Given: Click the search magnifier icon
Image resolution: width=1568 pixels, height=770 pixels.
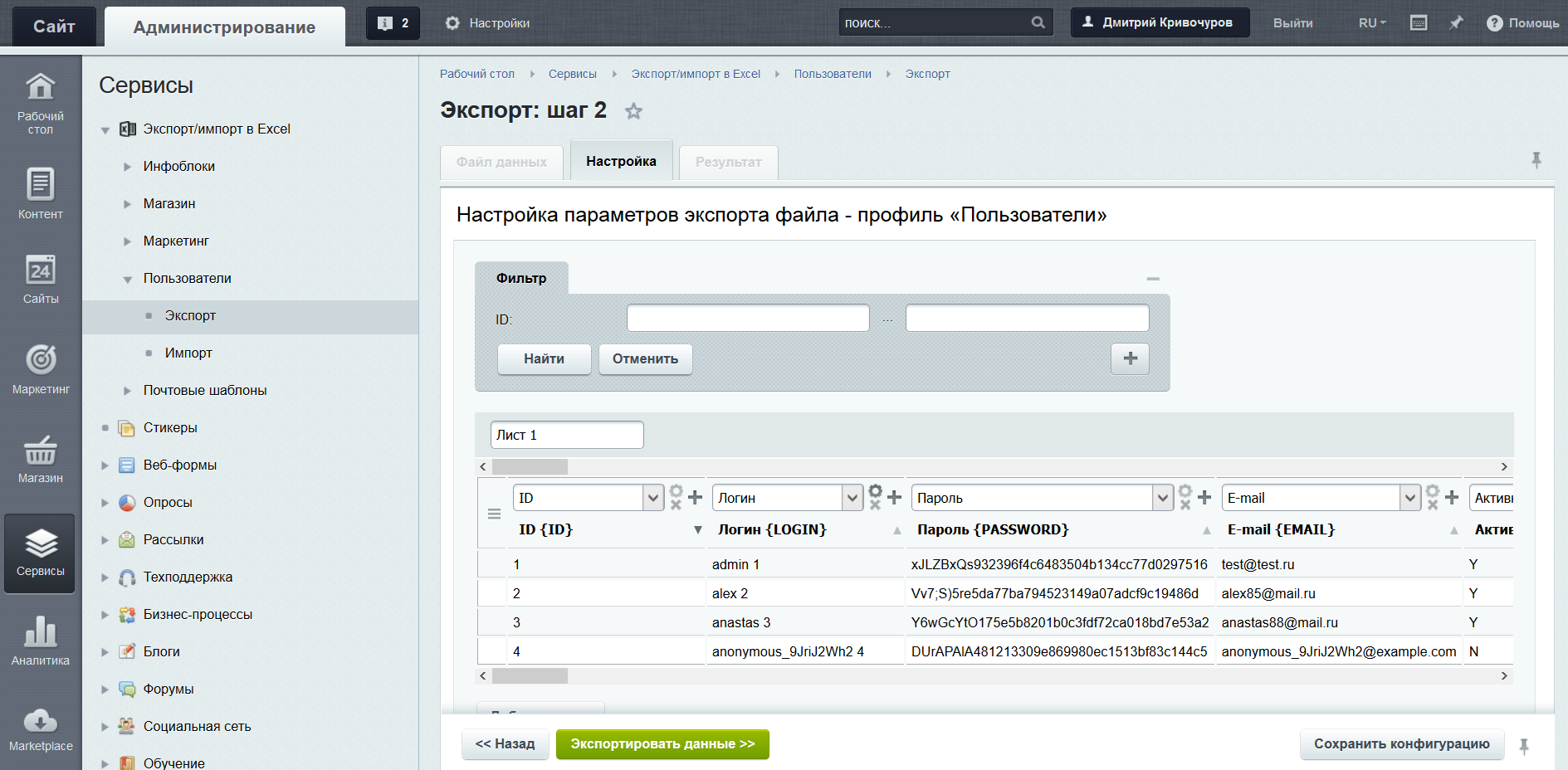Looking at the screenshot, I should 1038,22.
